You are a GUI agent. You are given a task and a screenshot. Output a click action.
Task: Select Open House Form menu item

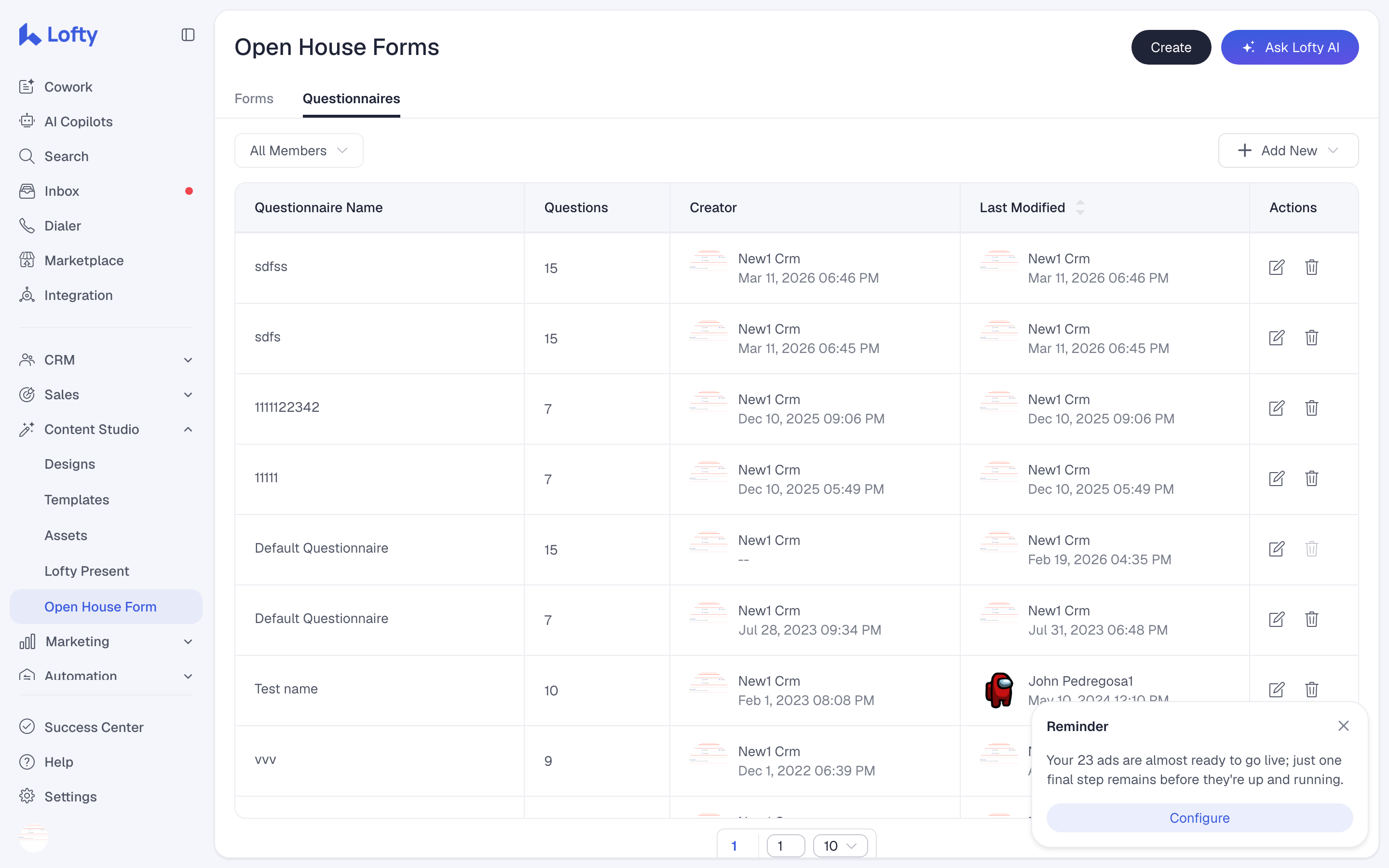[x=106, y=607]
